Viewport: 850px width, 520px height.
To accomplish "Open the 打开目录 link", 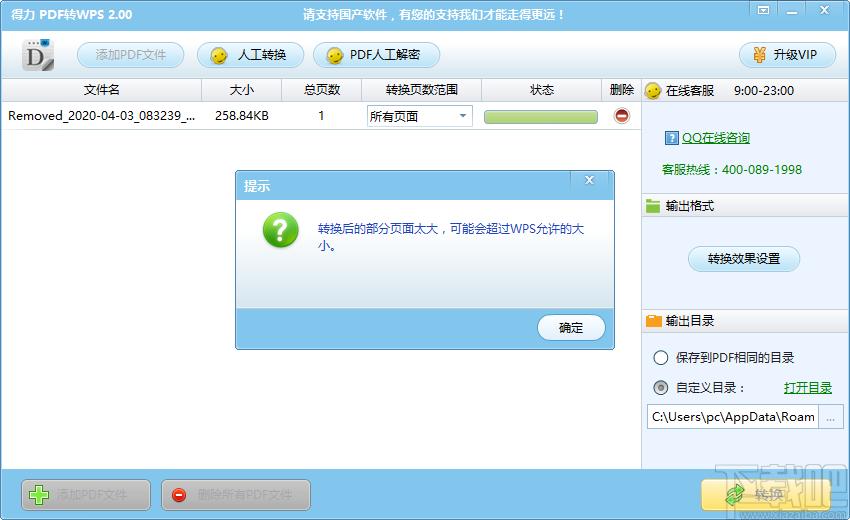I will pos(807,388).
